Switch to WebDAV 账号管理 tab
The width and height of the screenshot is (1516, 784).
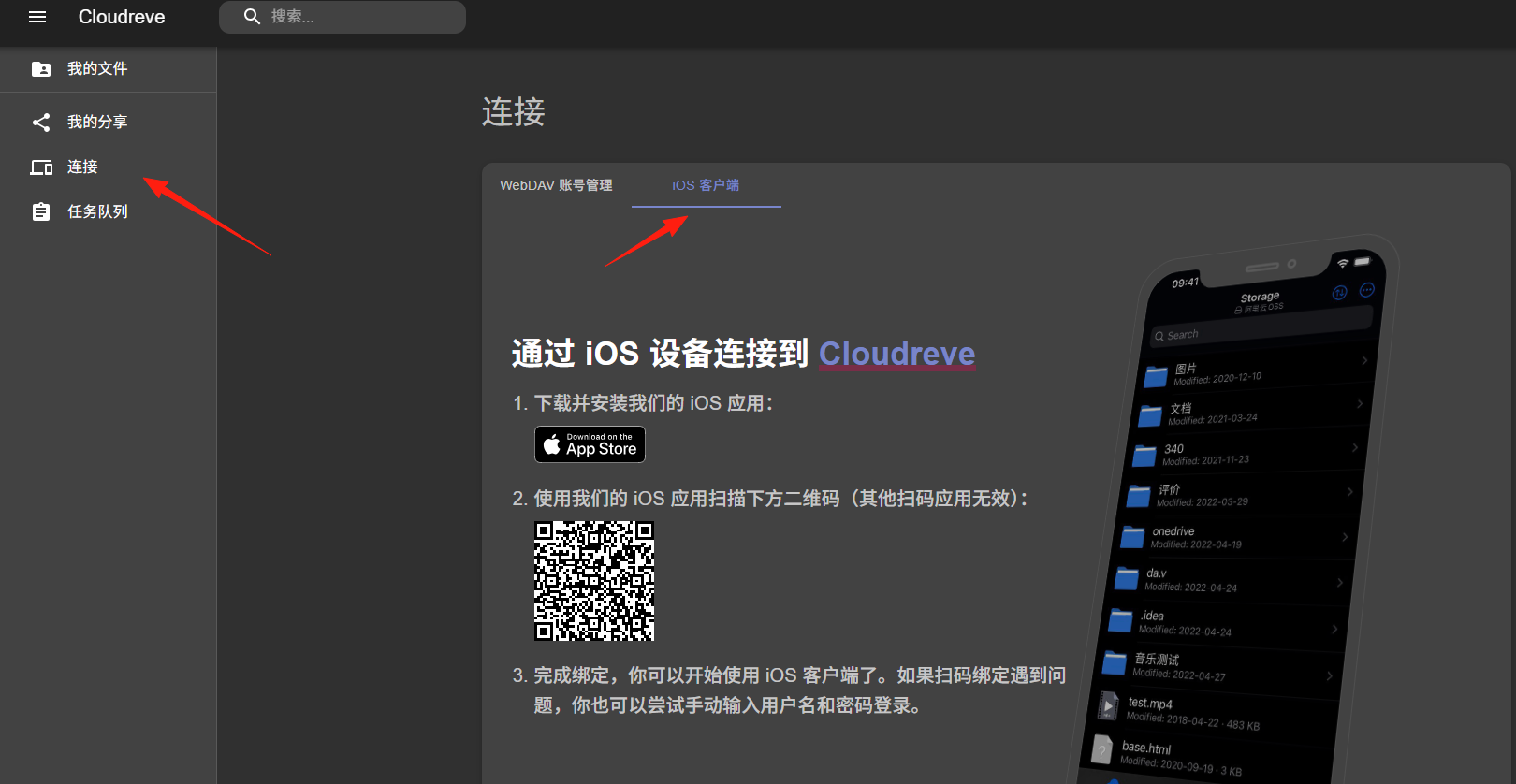click(x=556, y=185)
